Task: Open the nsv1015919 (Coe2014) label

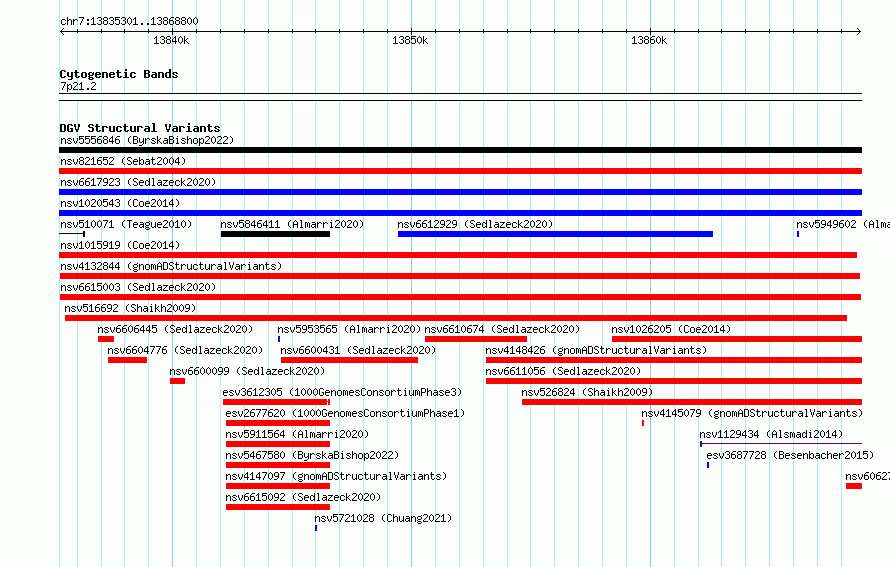Action: click(120, 245)
